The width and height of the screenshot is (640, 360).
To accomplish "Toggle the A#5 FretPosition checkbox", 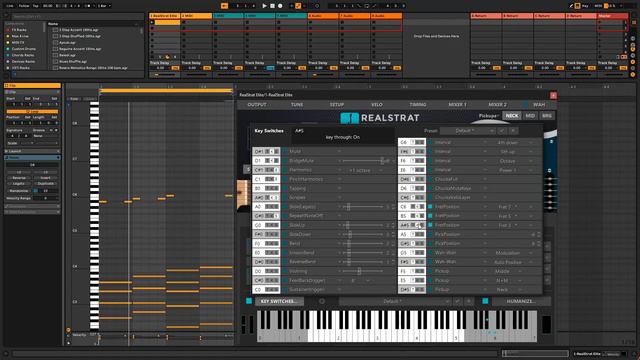I will [x=430, y=225].
